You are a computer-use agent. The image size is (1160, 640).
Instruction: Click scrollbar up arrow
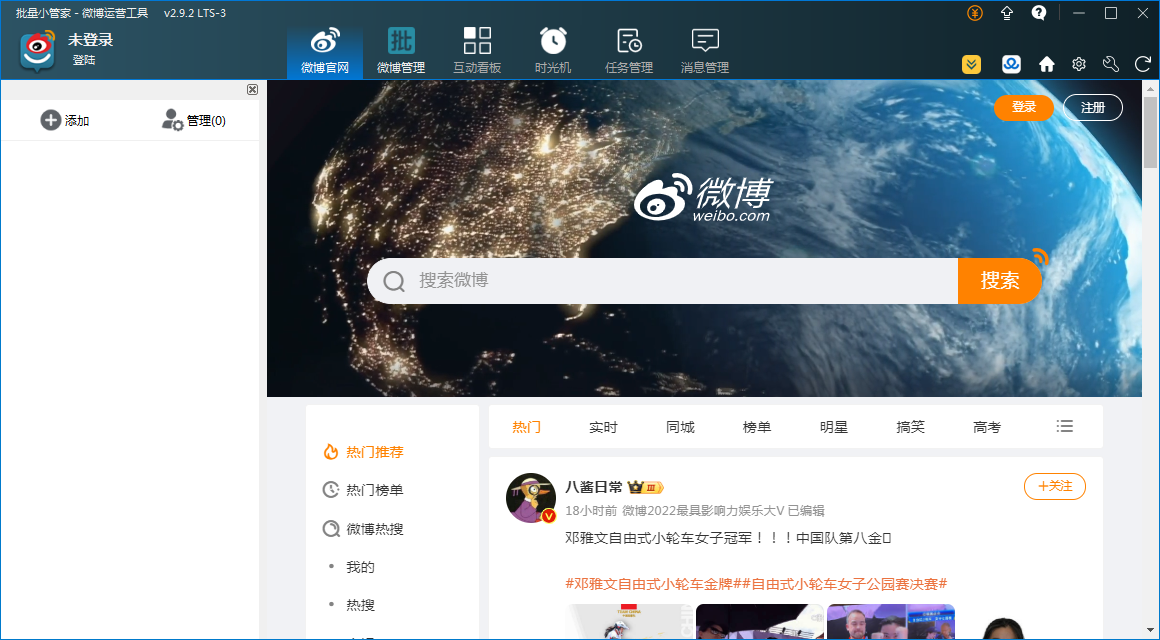click(1150, 88)
